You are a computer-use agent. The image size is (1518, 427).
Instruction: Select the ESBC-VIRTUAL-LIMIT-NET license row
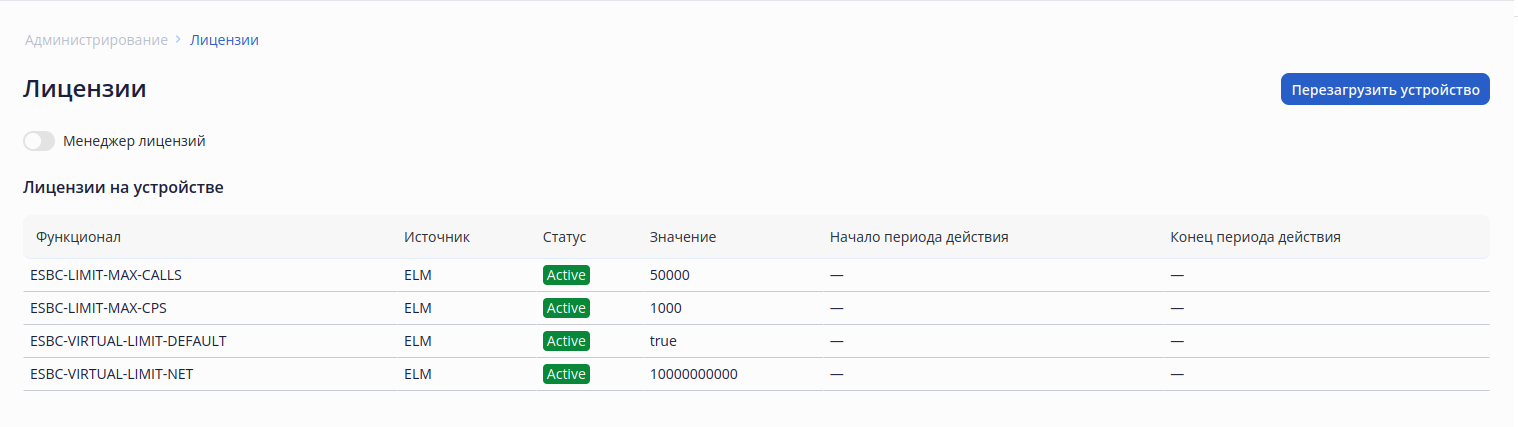113,374
